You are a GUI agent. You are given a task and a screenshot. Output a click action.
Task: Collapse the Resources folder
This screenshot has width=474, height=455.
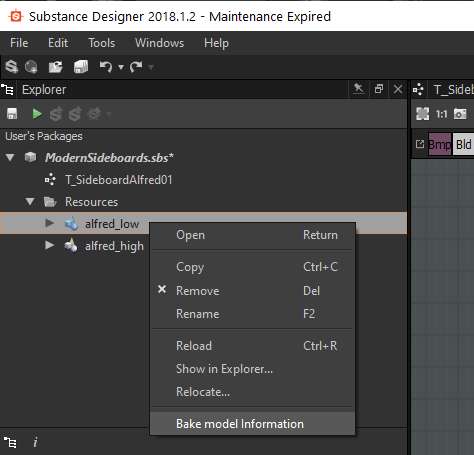point(30,202)
